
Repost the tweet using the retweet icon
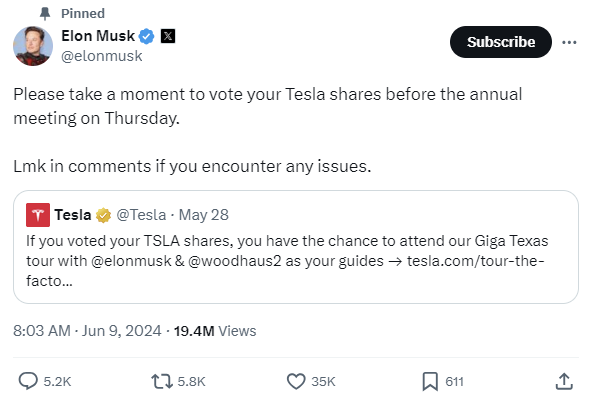tap(162, 381)
